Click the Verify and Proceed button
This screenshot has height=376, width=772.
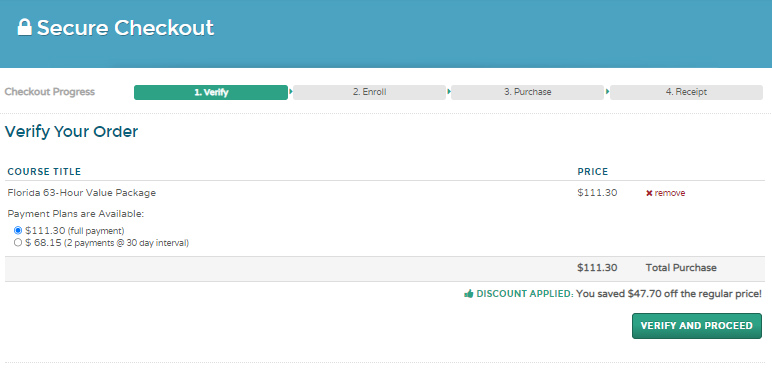click(x=697, y=326)
